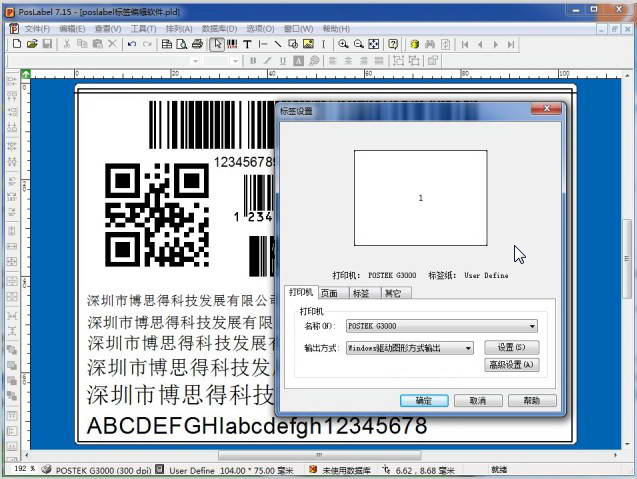Create a new label file

tap(17, 44)
